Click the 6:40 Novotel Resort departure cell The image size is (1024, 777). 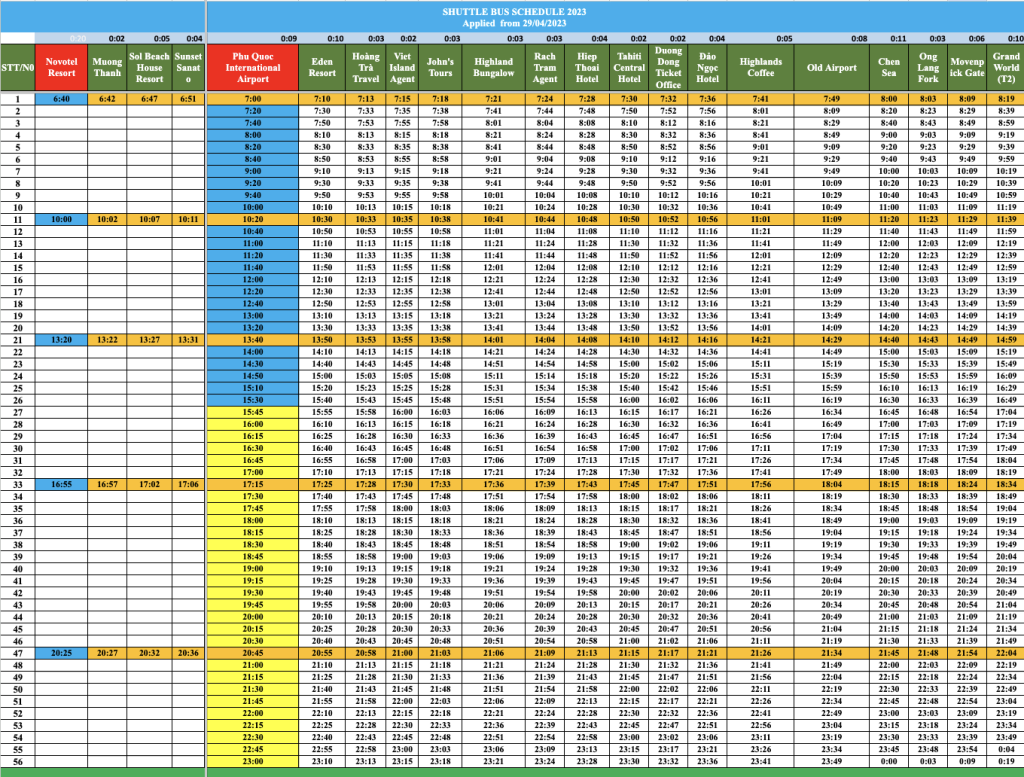click(x=61, y=99)
